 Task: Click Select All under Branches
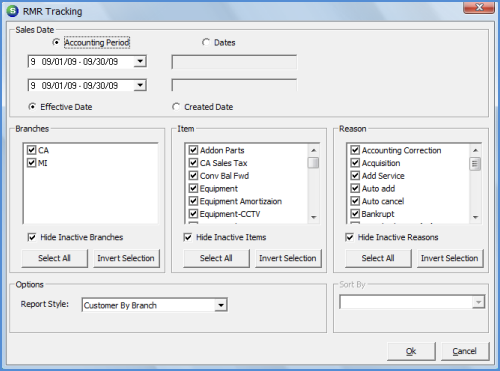tap(54, 258)
